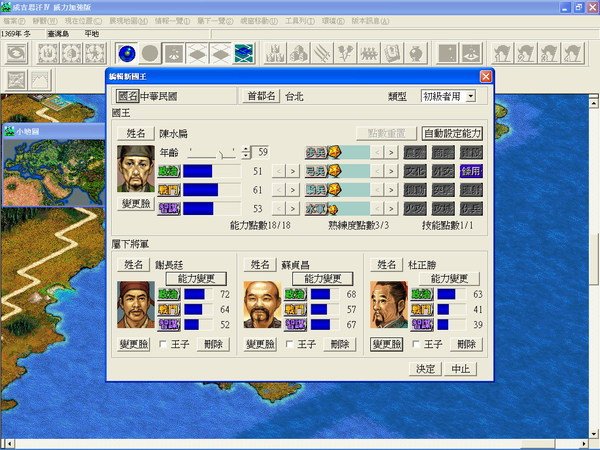Viewport: 600px width, 450px height.
Task: Click the 智謀 stat icon for the king
Action: click(169, 208)
